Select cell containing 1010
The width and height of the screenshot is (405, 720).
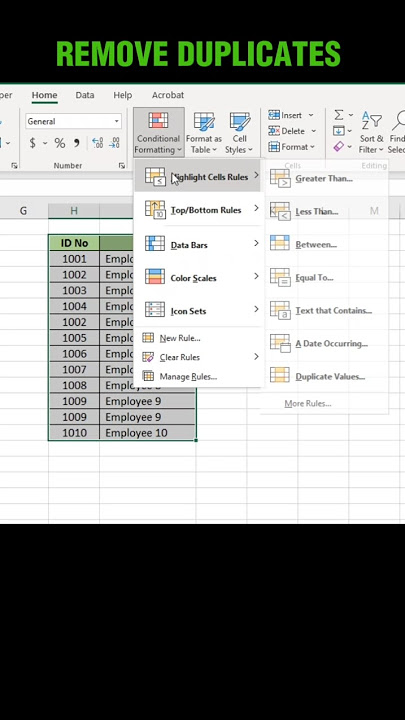click(74, 433)
